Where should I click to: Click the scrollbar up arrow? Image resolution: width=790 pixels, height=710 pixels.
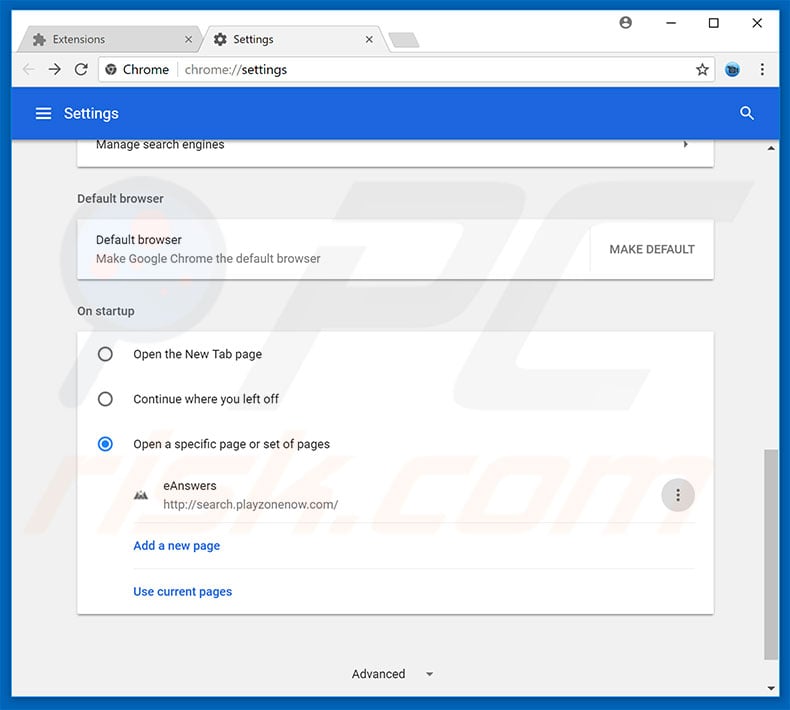(x=771, y=148)
